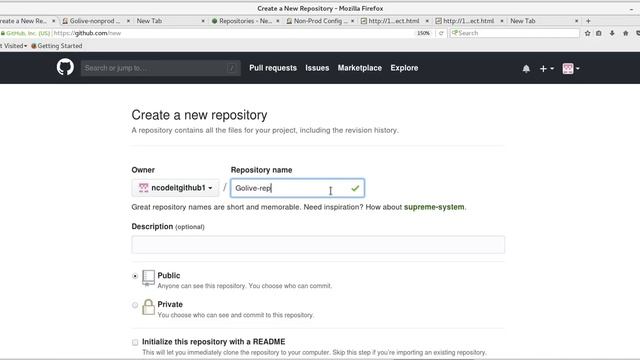The width and height of the screenshot is (640, 360).
Task: Close the Repositories tab
Action: coord(278,21)
